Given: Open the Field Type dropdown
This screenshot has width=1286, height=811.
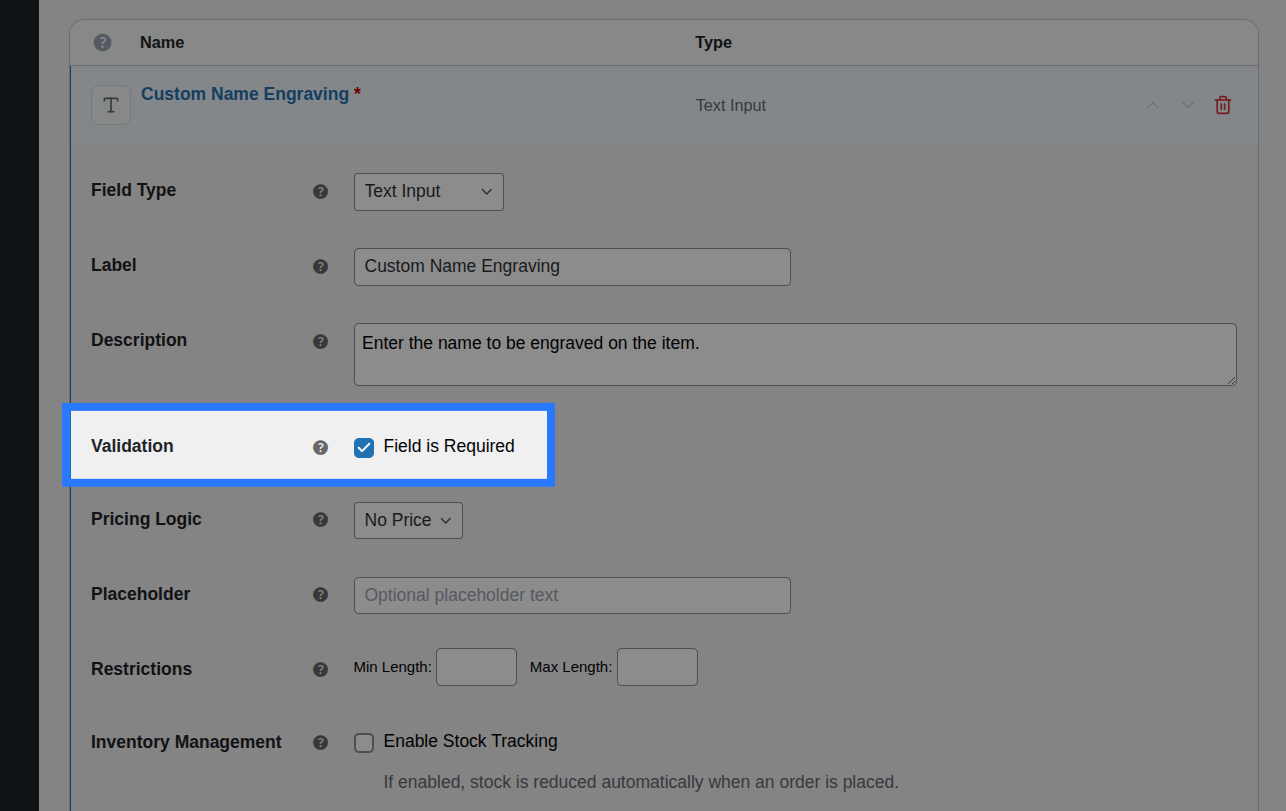Looking at the screenshot, I should 429,192.
